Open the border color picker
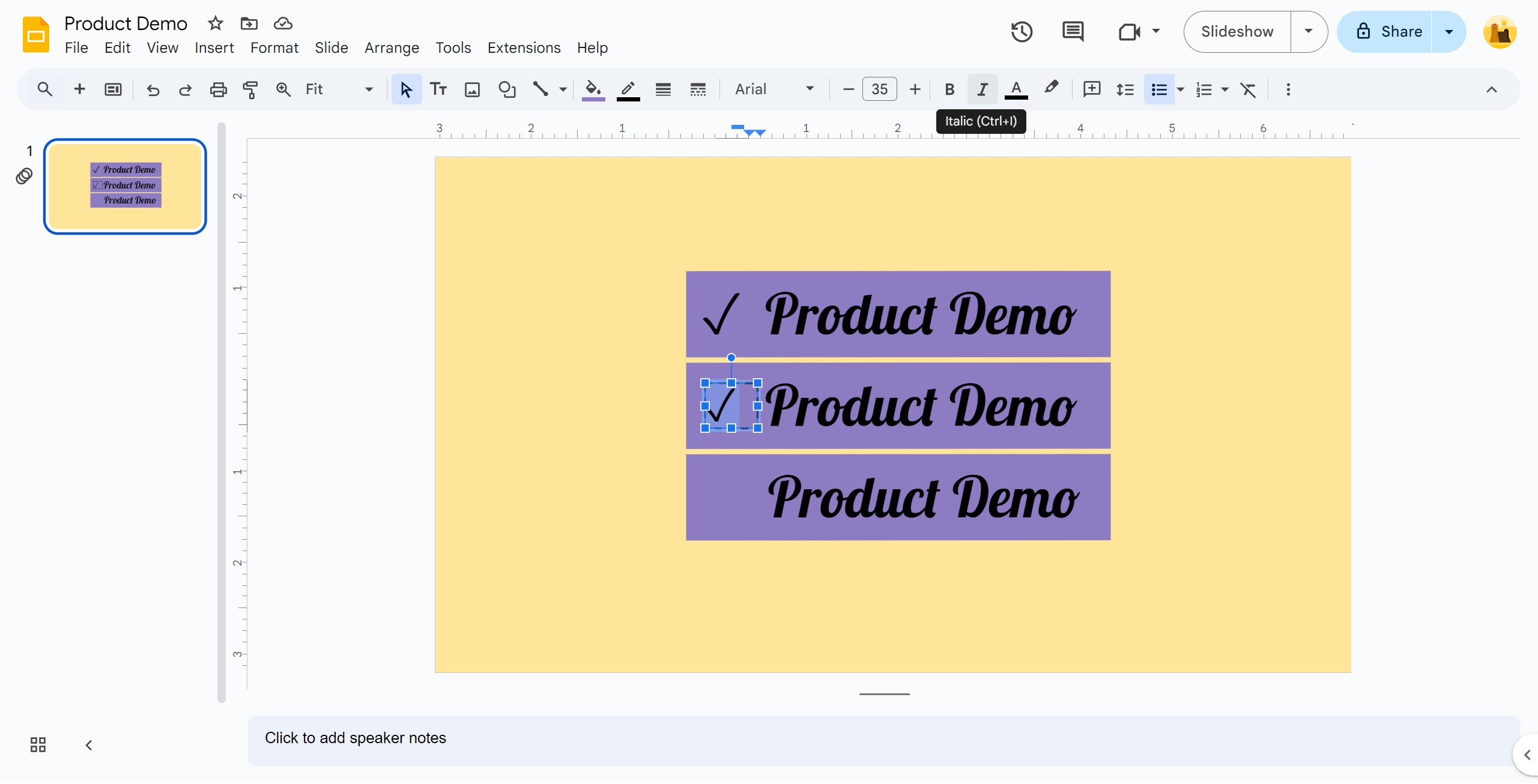The width and height of the screenshot is (1538, 784). pos(628,89)
